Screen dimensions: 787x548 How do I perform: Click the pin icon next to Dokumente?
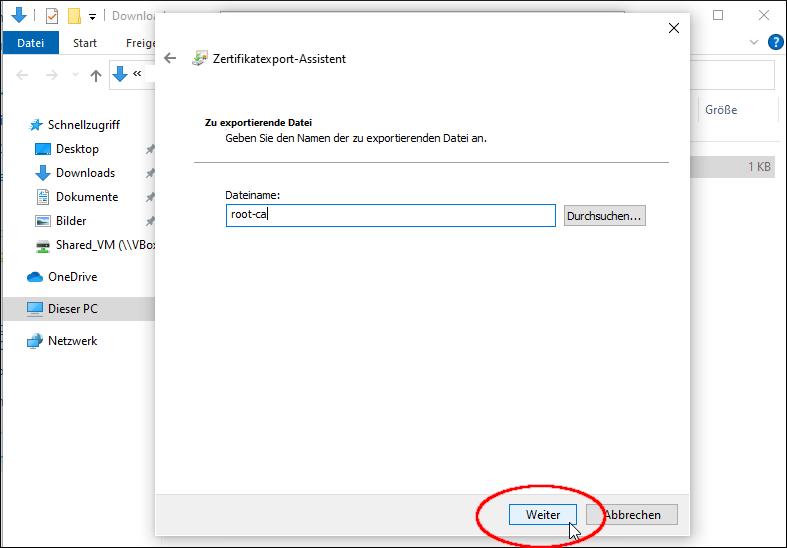tap(150, 197)
